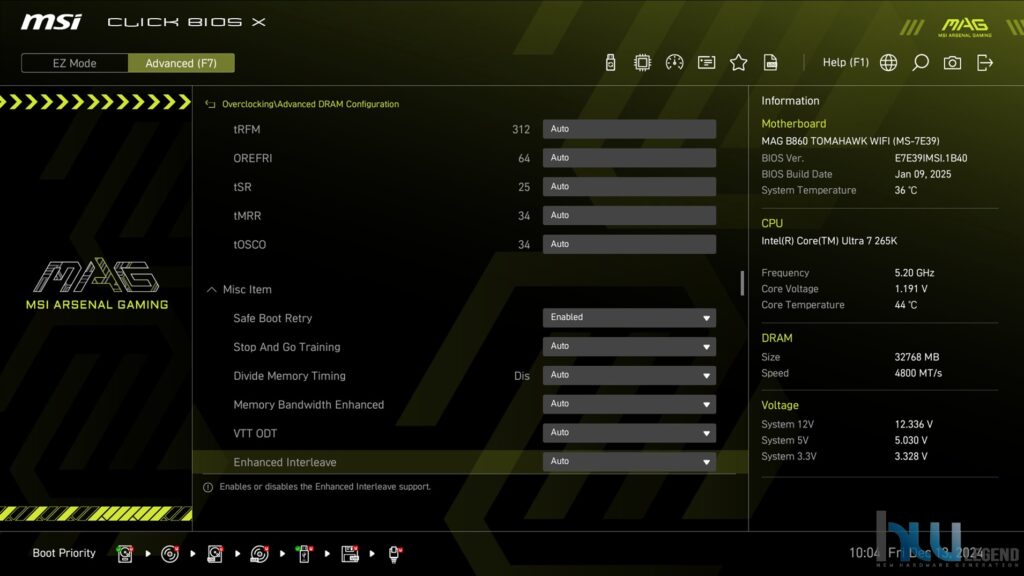Switch to EZ Mode
The height and width of the screenshot is (576, 1024).
[74, 63]
